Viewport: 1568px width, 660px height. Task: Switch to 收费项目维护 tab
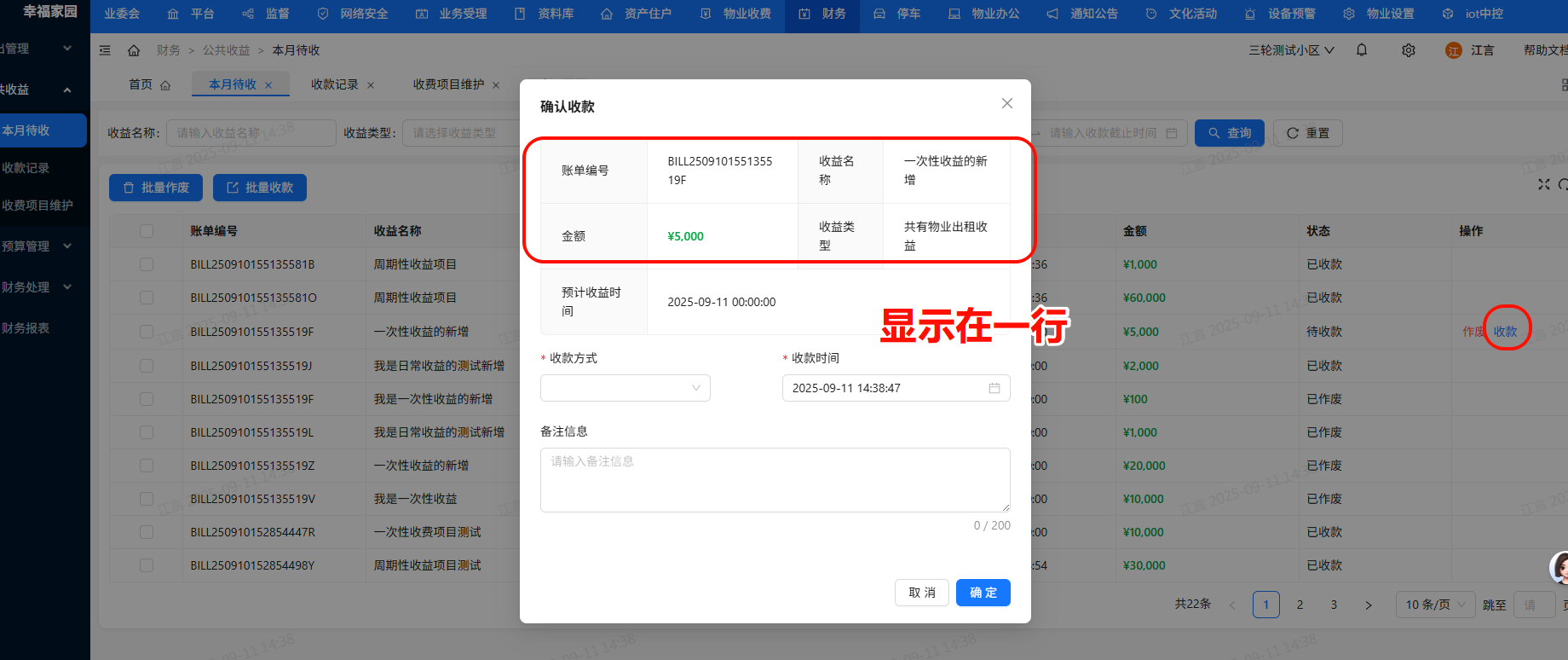click(448, 84)
